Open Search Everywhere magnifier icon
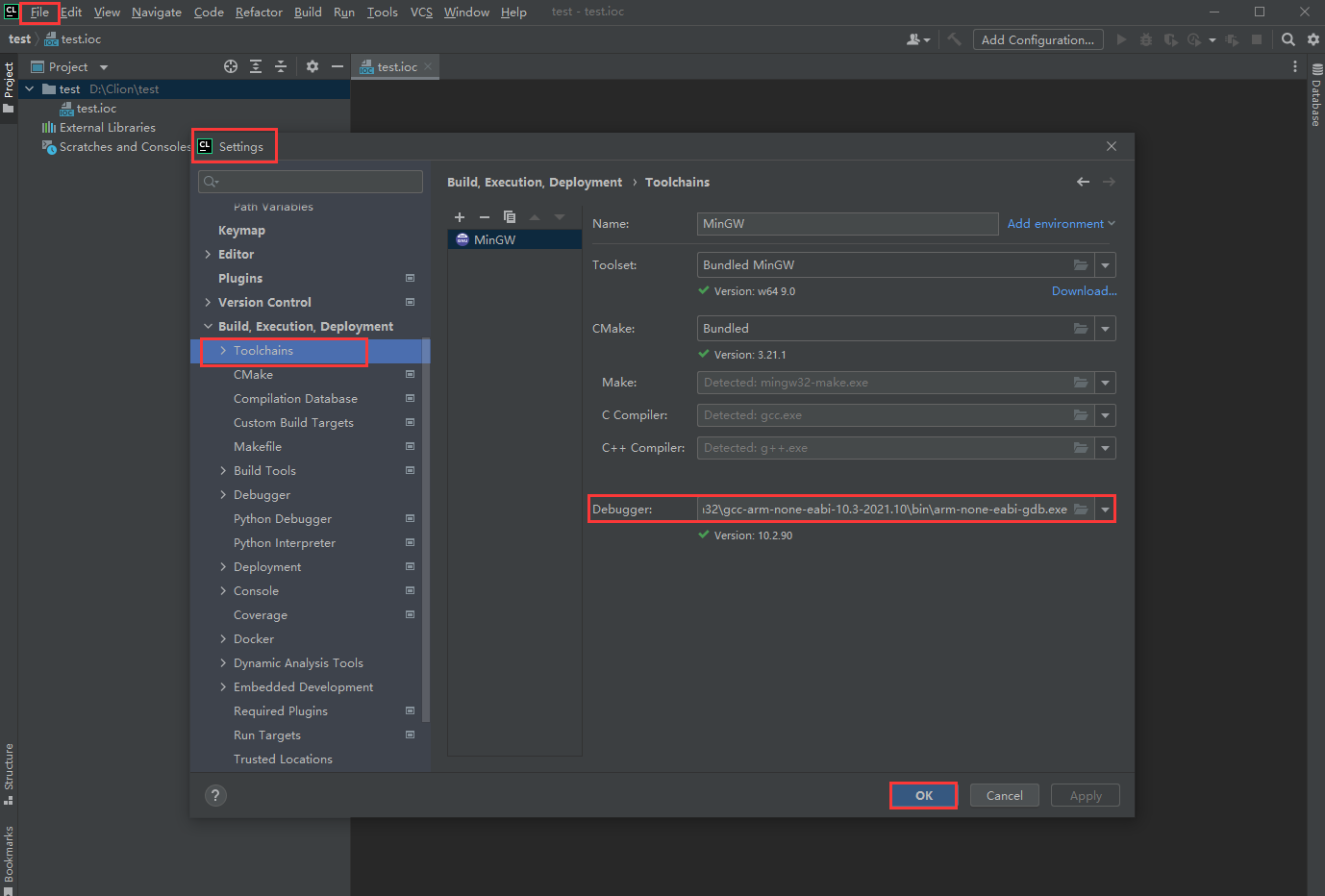The width and height of the screenshot is (1325, 896). (1288, 39)
